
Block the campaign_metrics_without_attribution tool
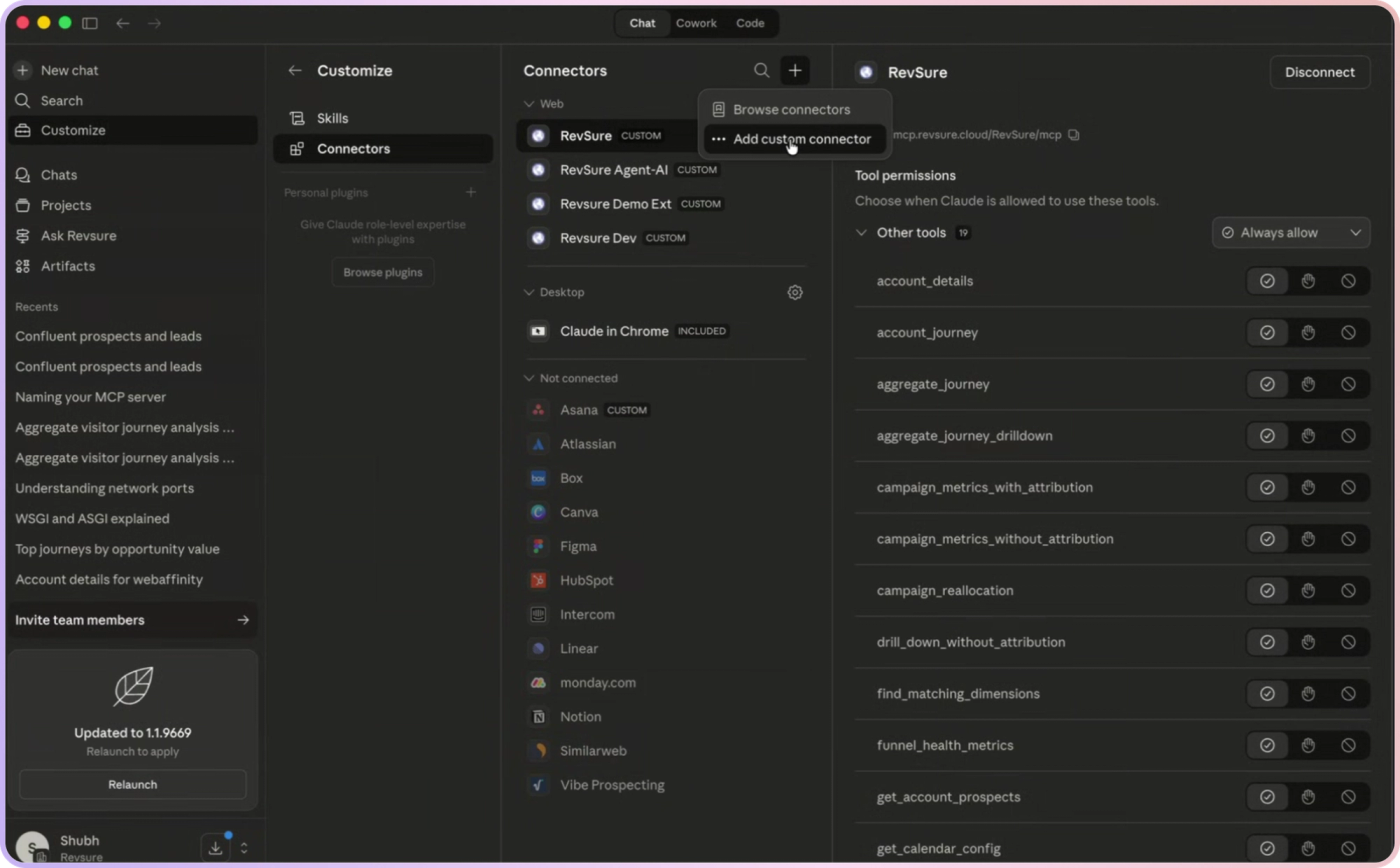[1348, 539]
